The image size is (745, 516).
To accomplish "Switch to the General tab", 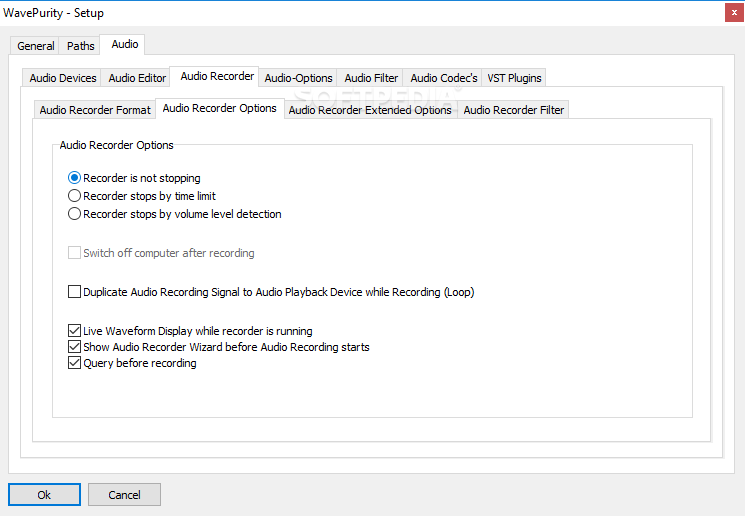I will (35, 46).
